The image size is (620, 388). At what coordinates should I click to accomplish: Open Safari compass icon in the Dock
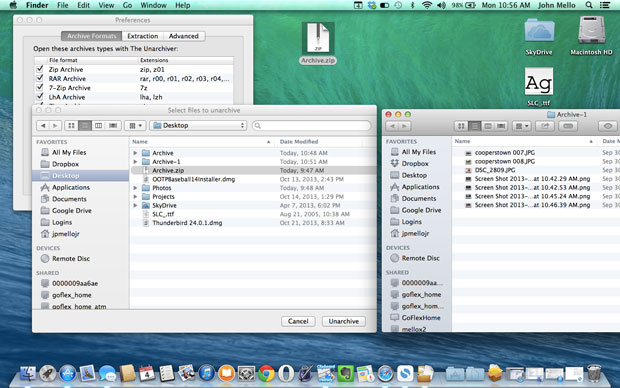[x=385, y=373]
